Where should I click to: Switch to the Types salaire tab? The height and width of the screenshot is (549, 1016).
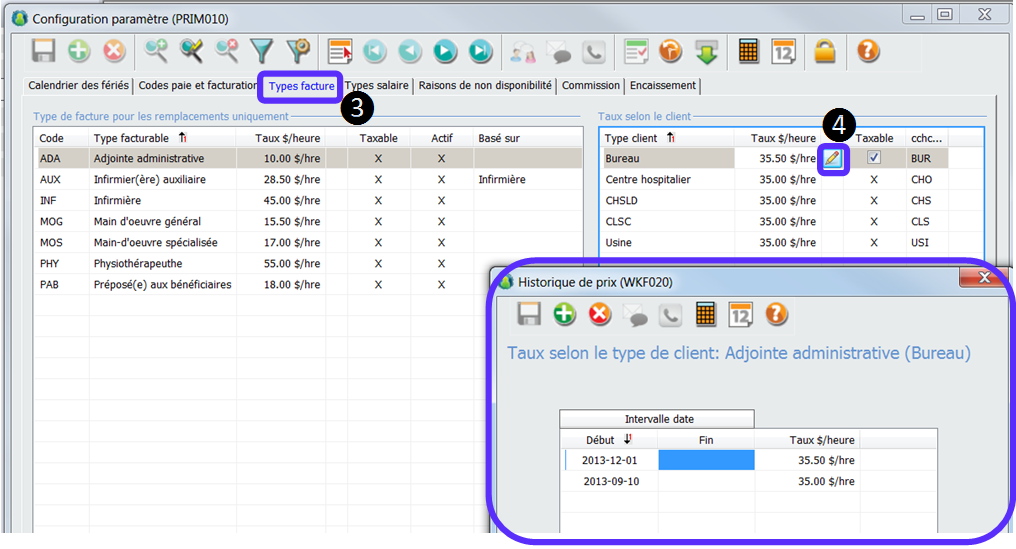[378, 86]
